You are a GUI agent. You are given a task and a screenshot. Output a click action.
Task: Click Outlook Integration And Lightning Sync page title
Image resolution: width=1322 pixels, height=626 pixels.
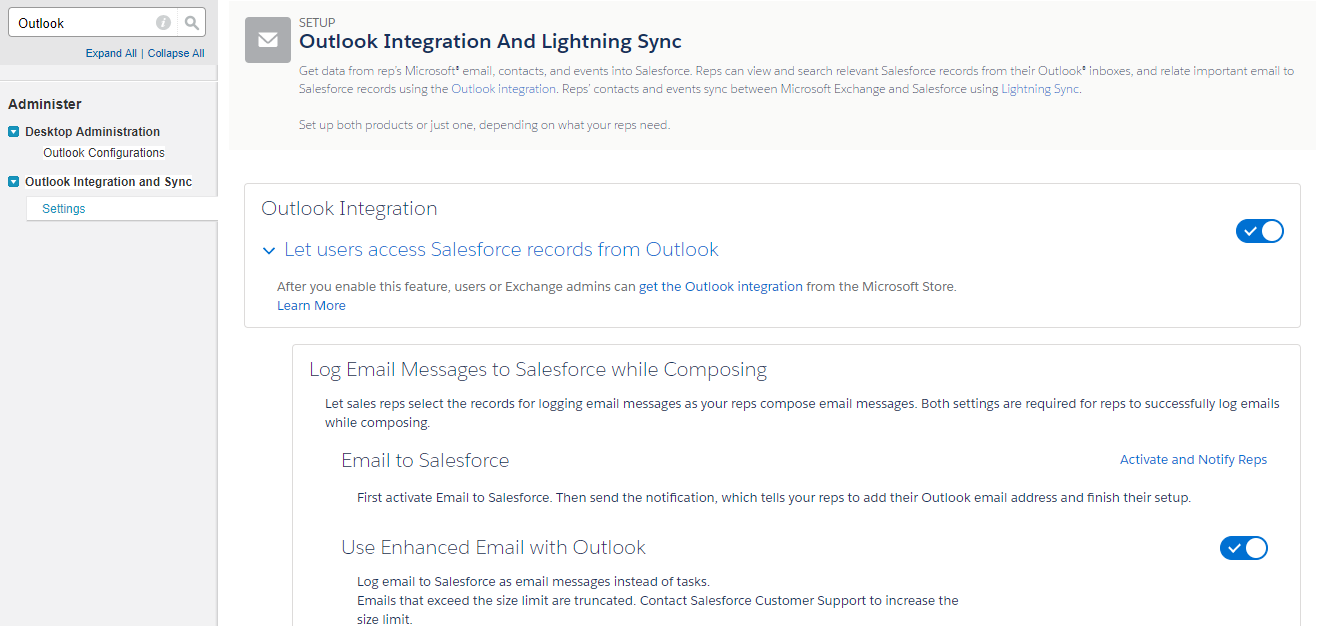click(490, 42)
